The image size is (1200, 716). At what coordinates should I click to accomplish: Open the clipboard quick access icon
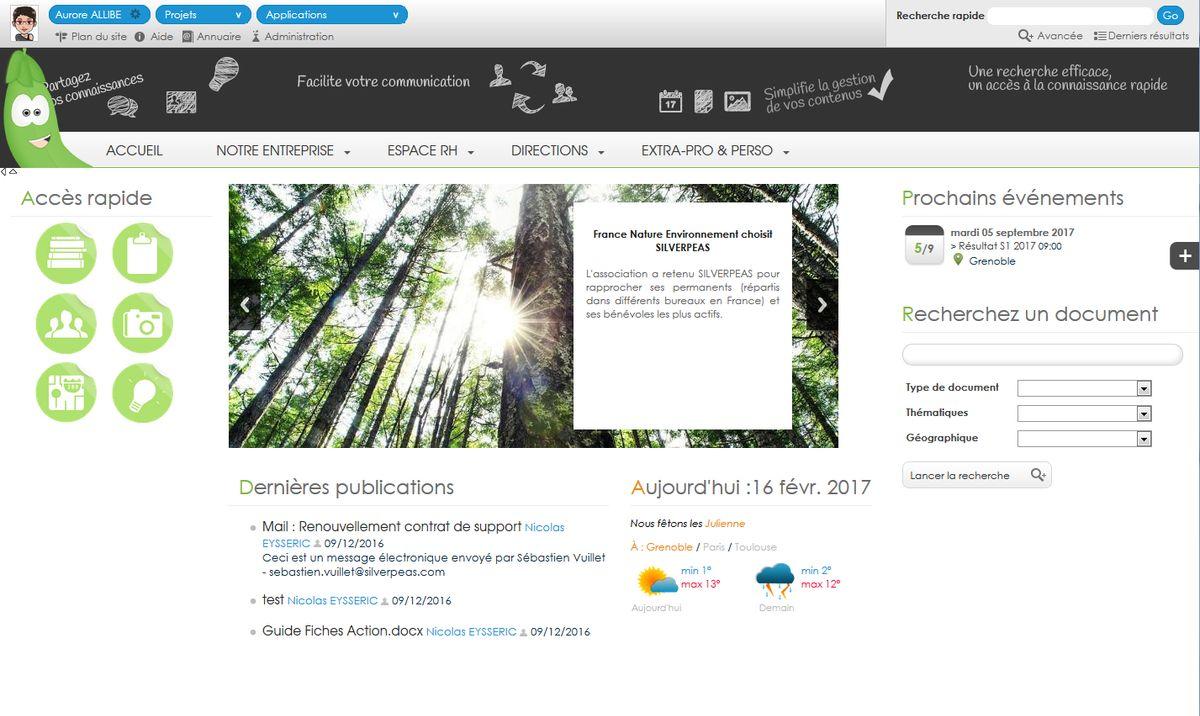tap(143, 253)
